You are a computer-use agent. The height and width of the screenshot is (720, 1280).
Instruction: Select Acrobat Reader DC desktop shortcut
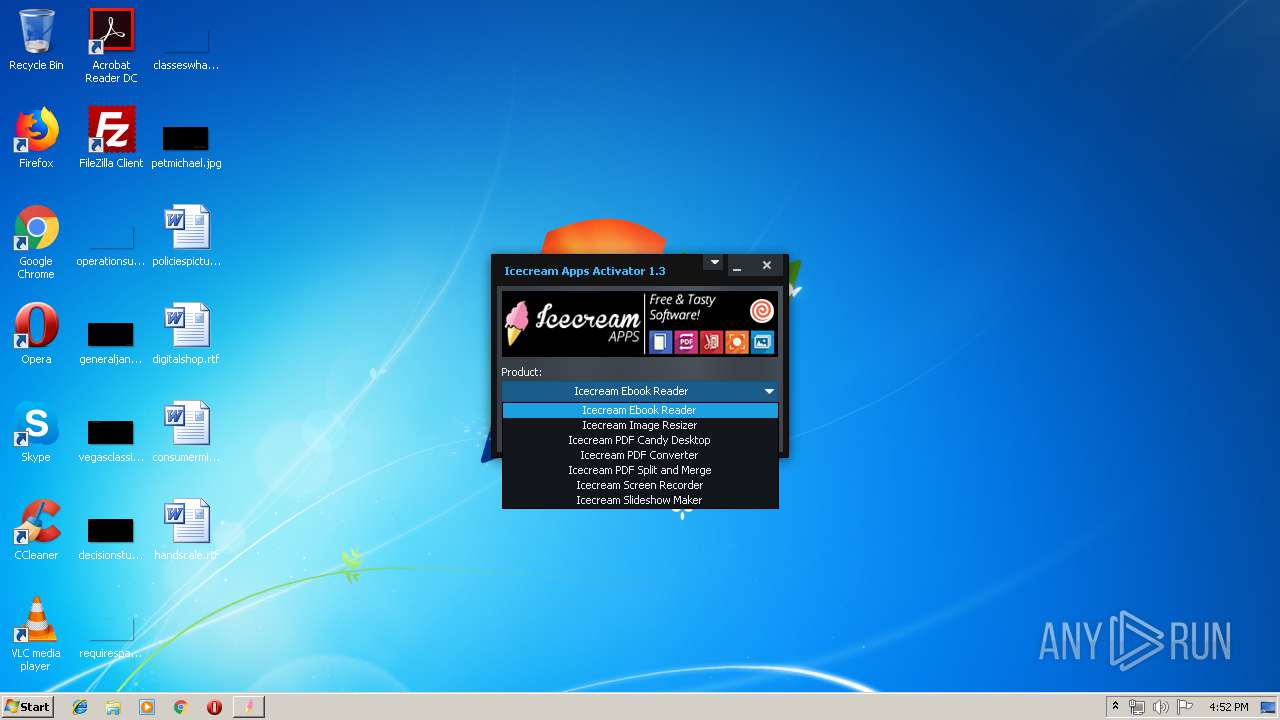click(111, 46)
